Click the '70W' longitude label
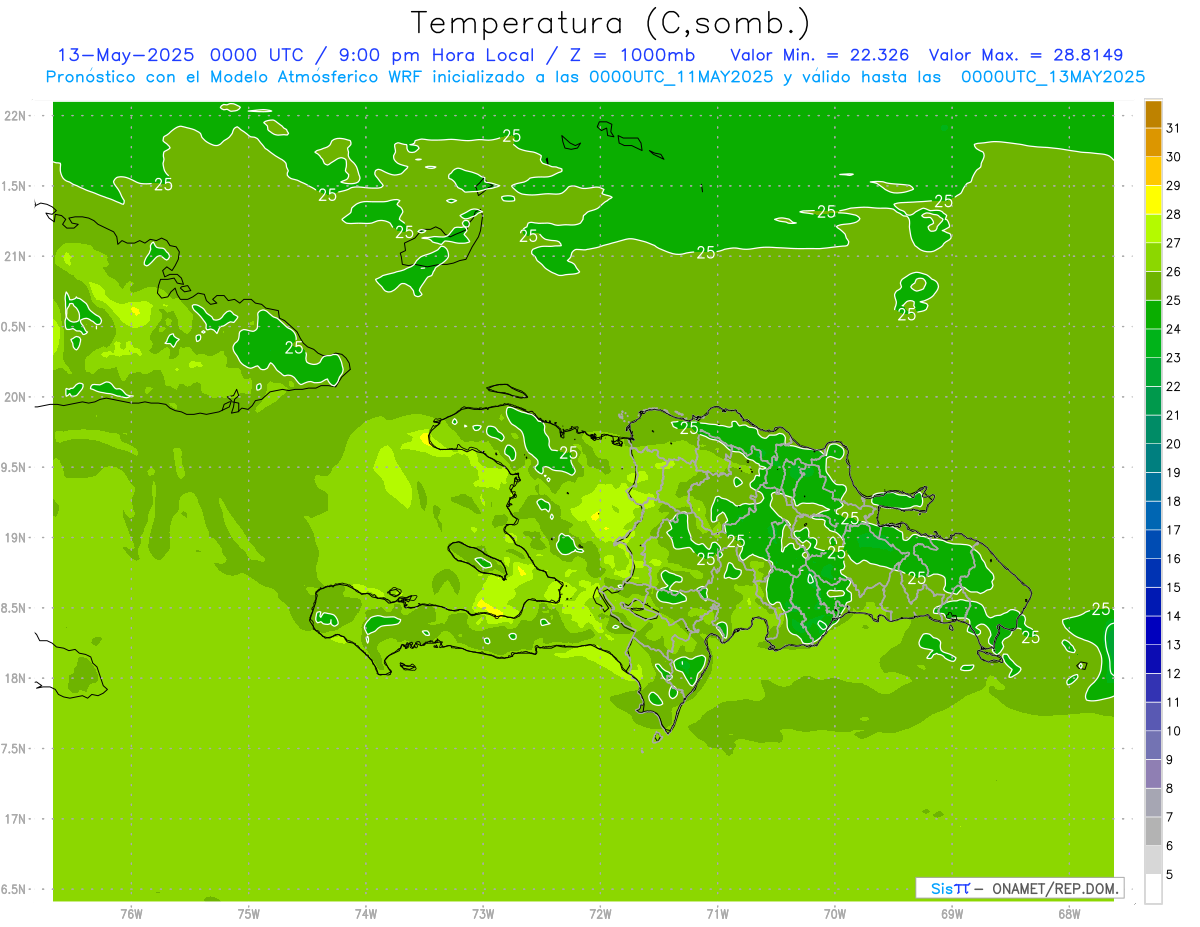Screen dimensions: 1200x927 click(834, 914)
